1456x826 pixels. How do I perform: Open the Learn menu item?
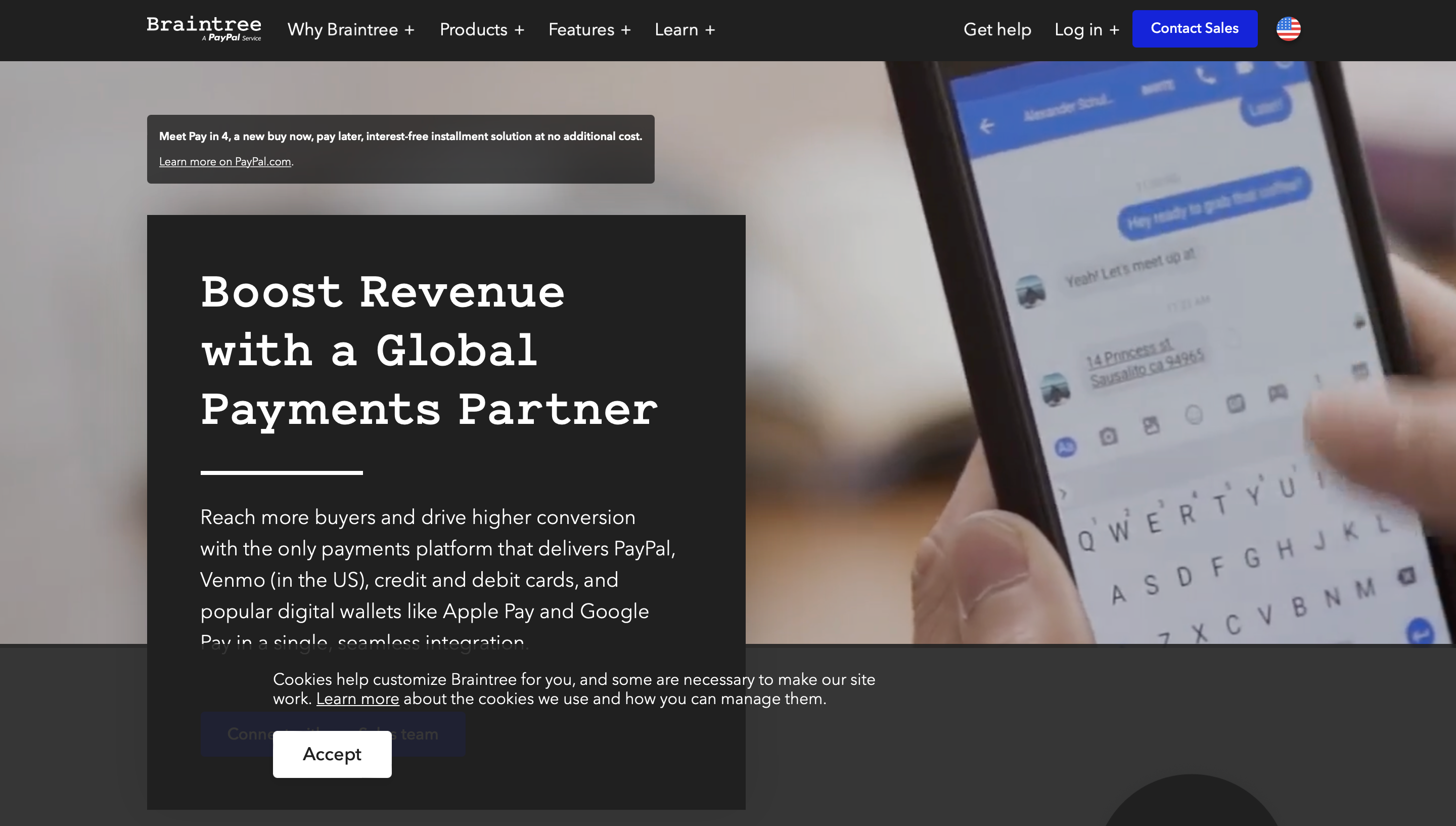click(x=676, y=29)
